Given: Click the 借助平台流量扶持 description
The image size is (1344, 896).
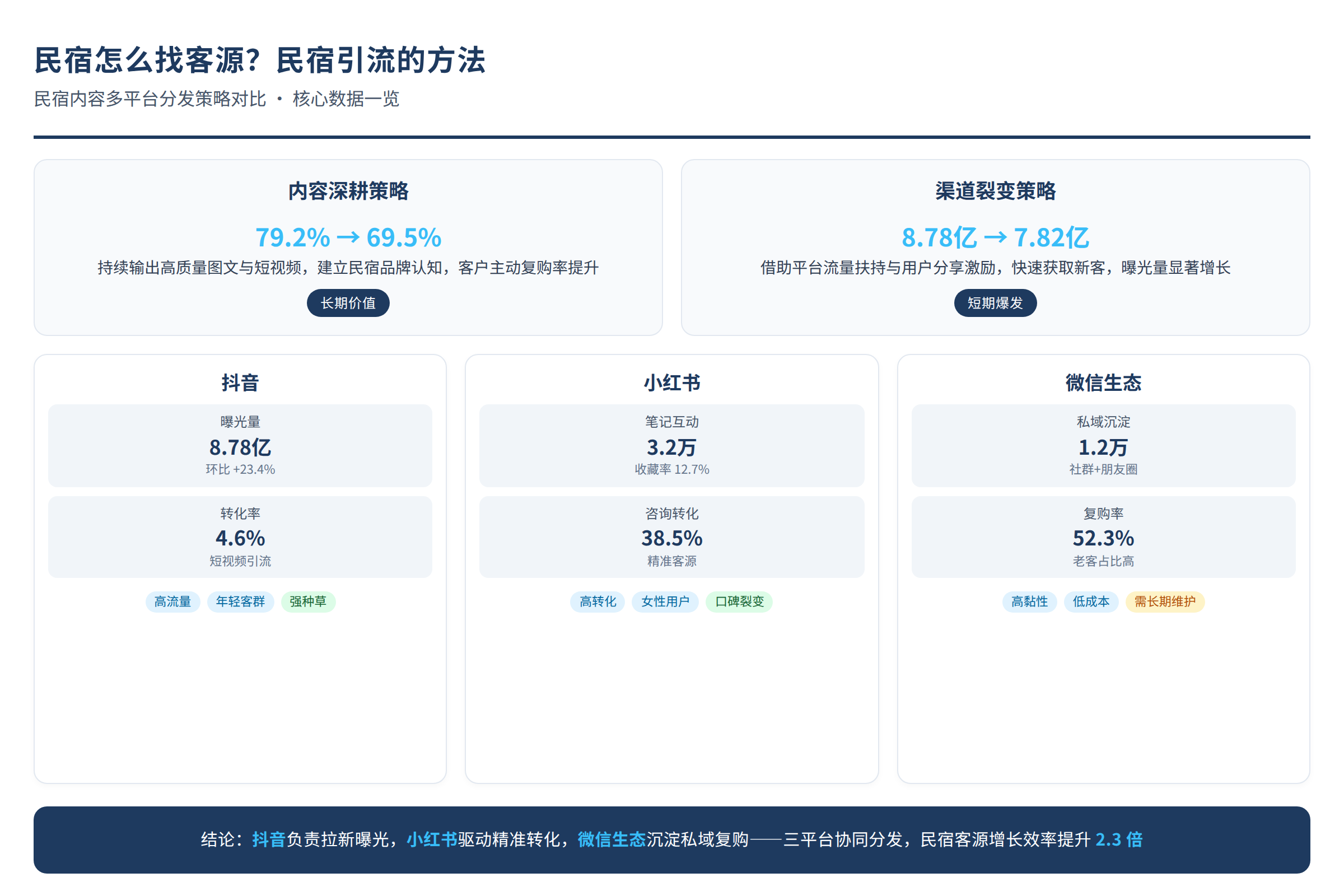Looking at the screenshot, I should pos(996,268).
